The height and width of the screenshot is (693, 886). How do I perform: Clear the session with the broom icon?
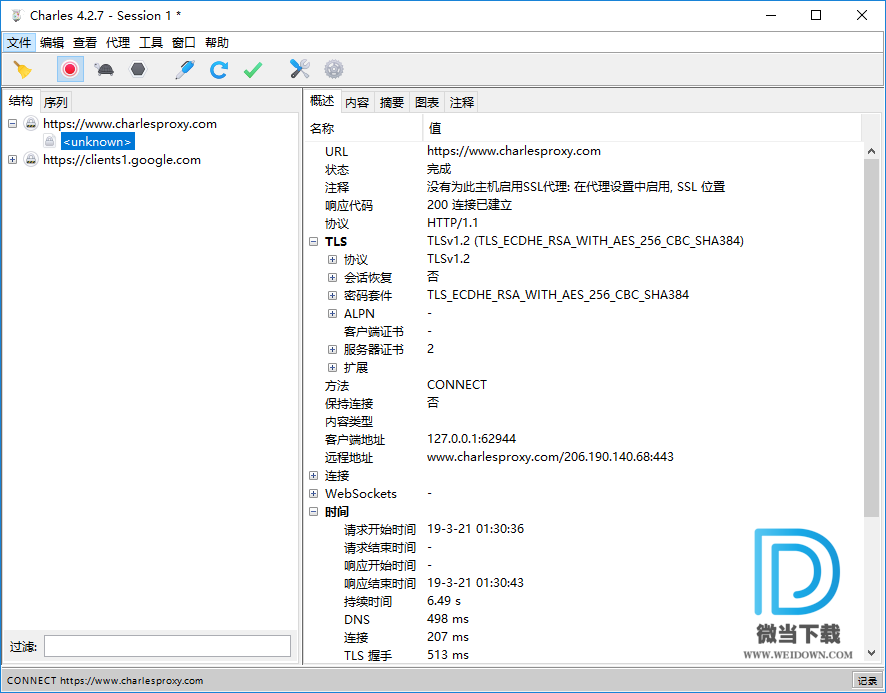(23, 70)
